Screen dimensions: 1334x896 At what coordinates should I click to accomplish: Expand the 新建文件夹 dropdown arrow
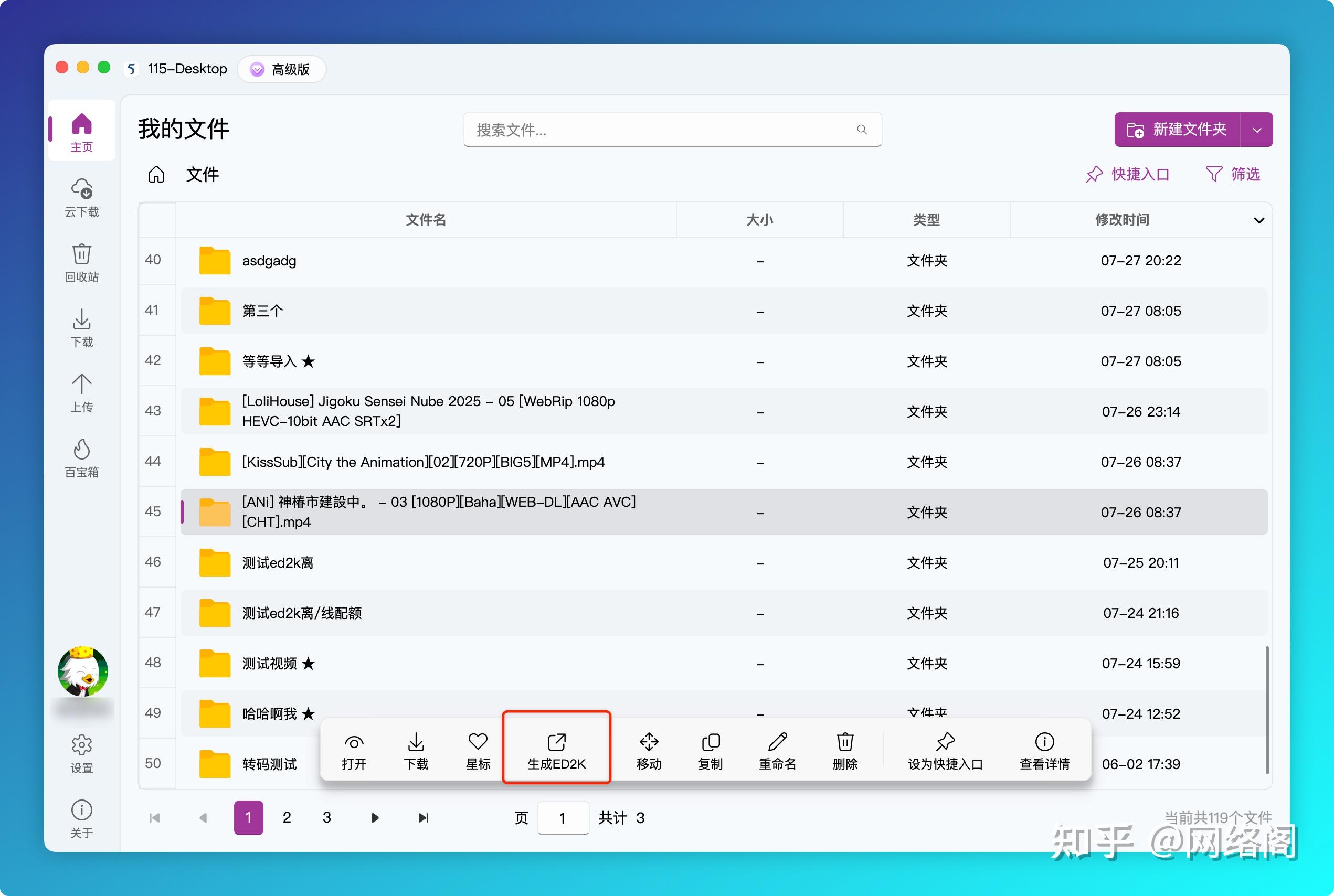[x=1257, y=130]
